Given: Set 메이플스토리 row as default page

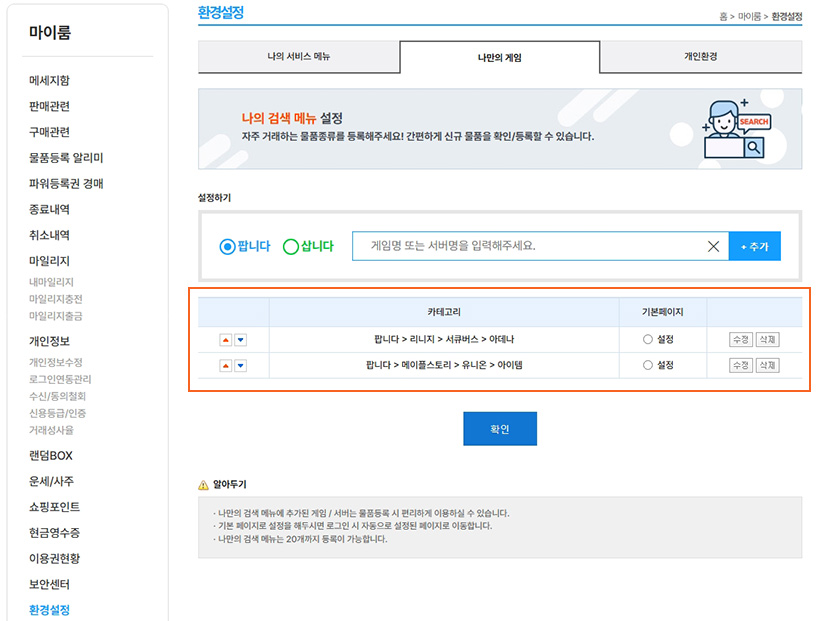Looking at the screenshot, I should 648,366.
